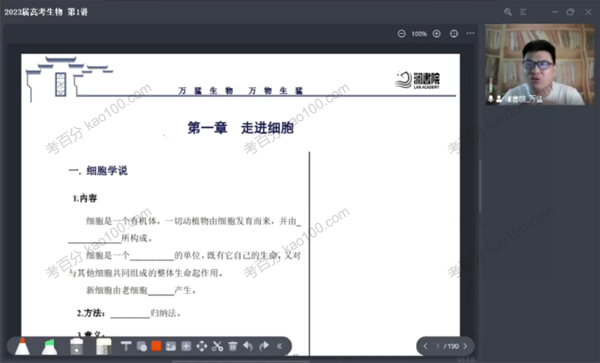Select the green highlighter tool

coord(49,347)
